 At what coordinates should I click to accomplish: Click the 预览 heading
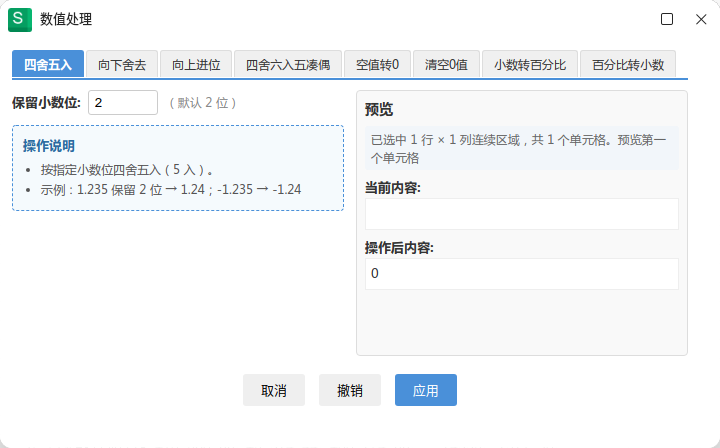379,109
